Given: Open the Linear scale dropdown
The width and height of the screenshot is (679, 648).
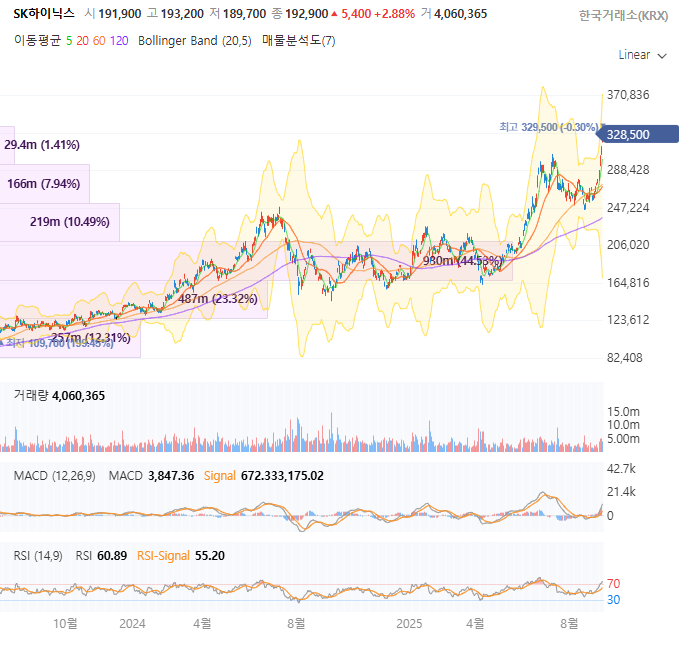Looking at the screenshot, I should 642,55.
